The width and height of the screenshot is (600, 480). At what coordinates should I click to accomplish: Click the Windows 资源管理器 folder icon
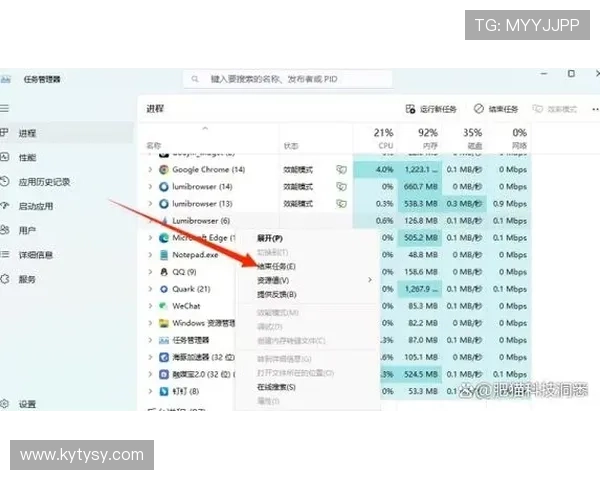click(x=164, y=323)
